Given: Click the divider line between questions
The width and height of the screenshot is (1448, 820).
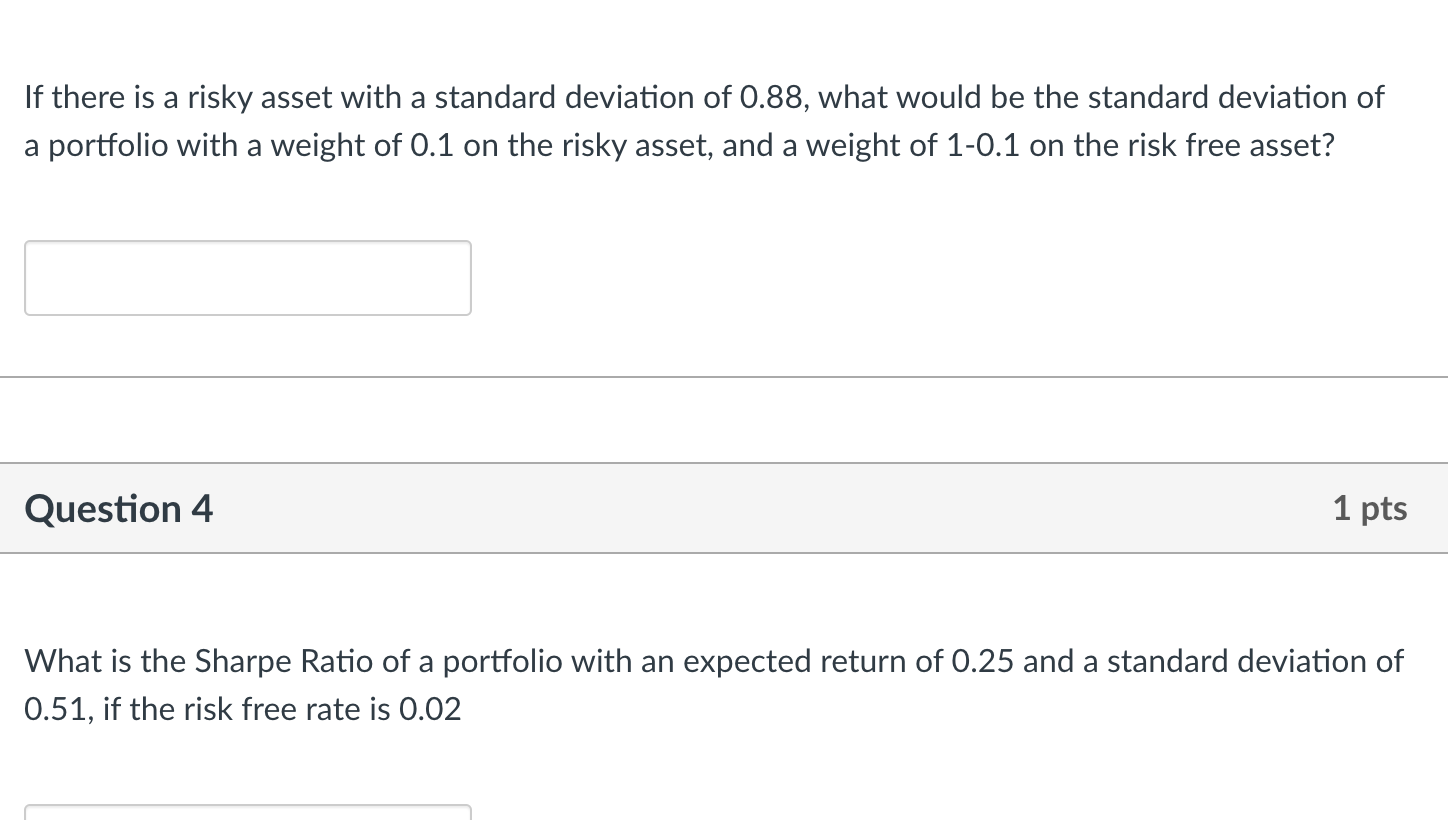Looking at the screenshot, I should pos(724,376).
